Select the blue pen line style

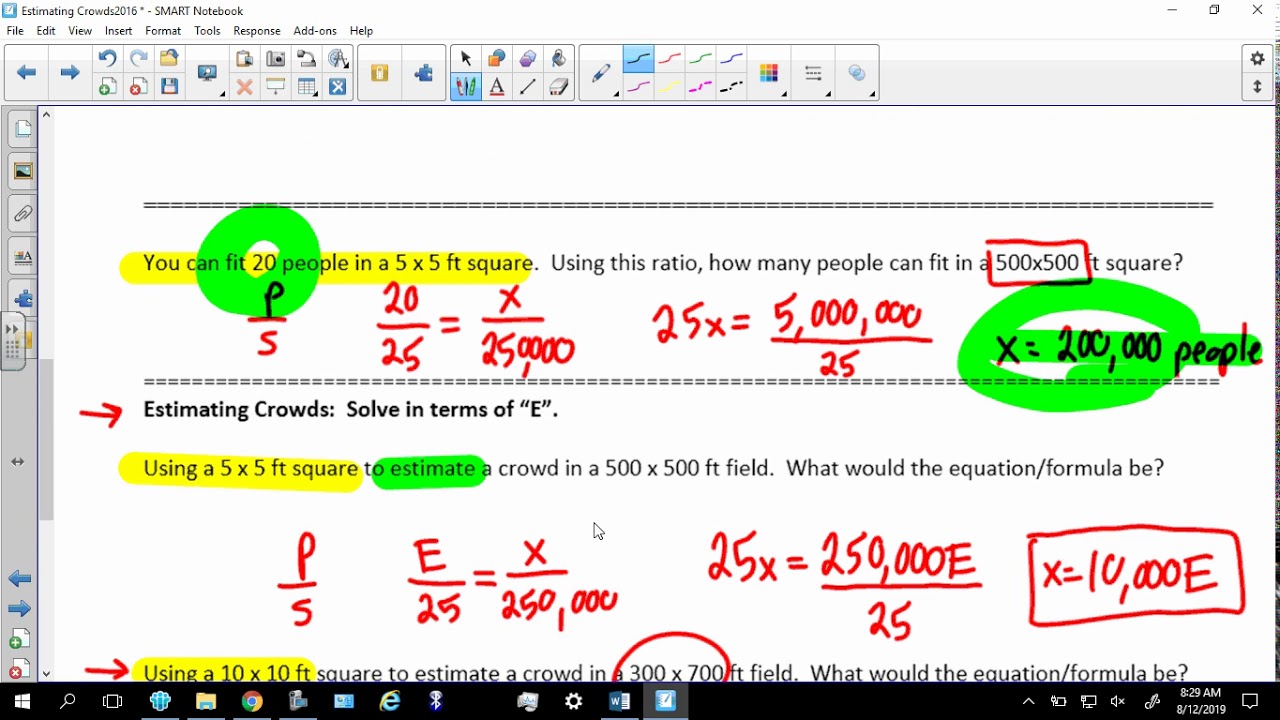coord(732,59)
